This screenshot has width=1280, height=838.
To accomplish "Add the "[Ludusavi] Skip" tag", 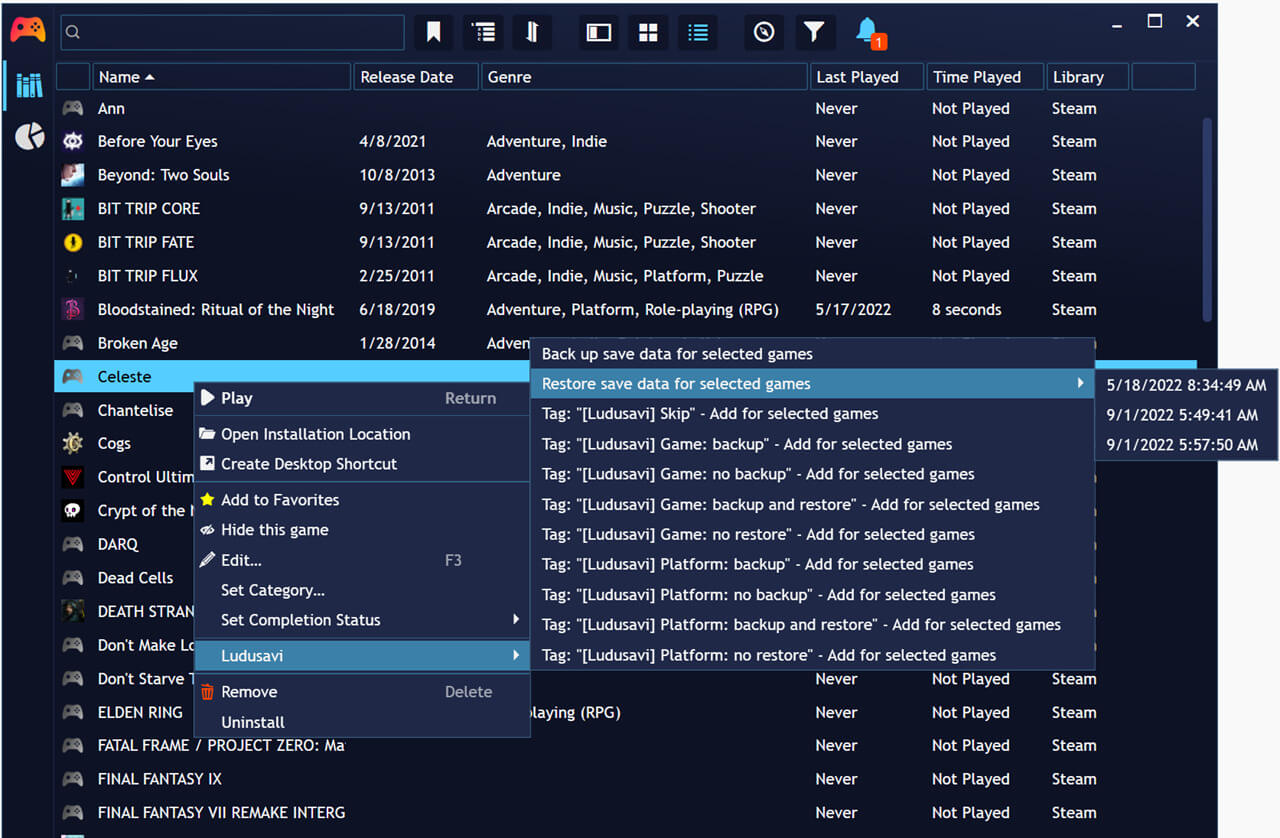I will click(812, 414).
